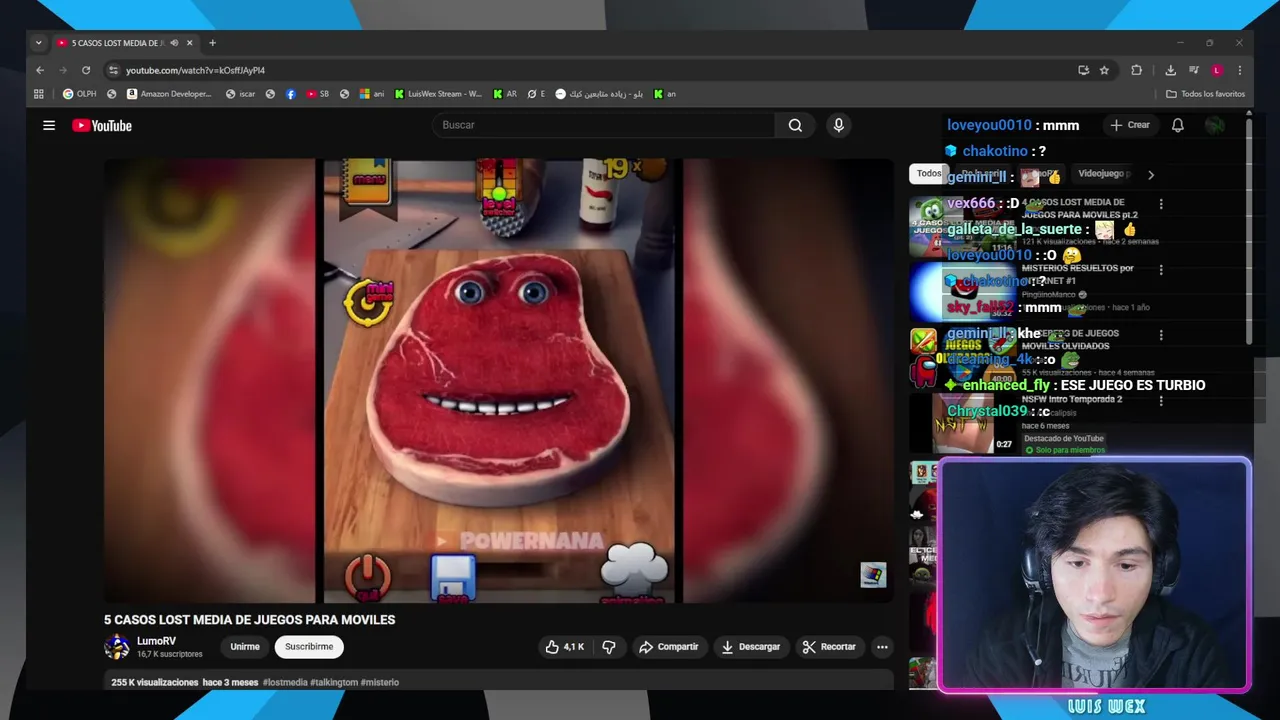Close the '5 CASOS LOST MEDIA' tab
This screenshot has height=720, width=1280.
tap(189, 43)
